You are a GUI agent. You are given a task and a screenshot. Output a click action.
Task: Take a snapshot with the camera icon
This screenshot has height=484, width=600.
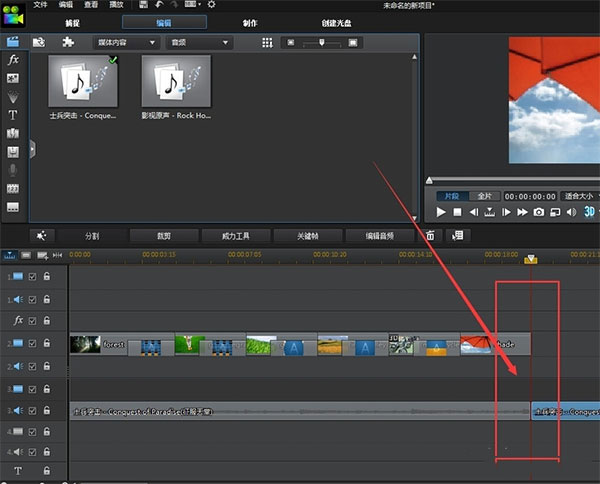click(x=538, y=212)
